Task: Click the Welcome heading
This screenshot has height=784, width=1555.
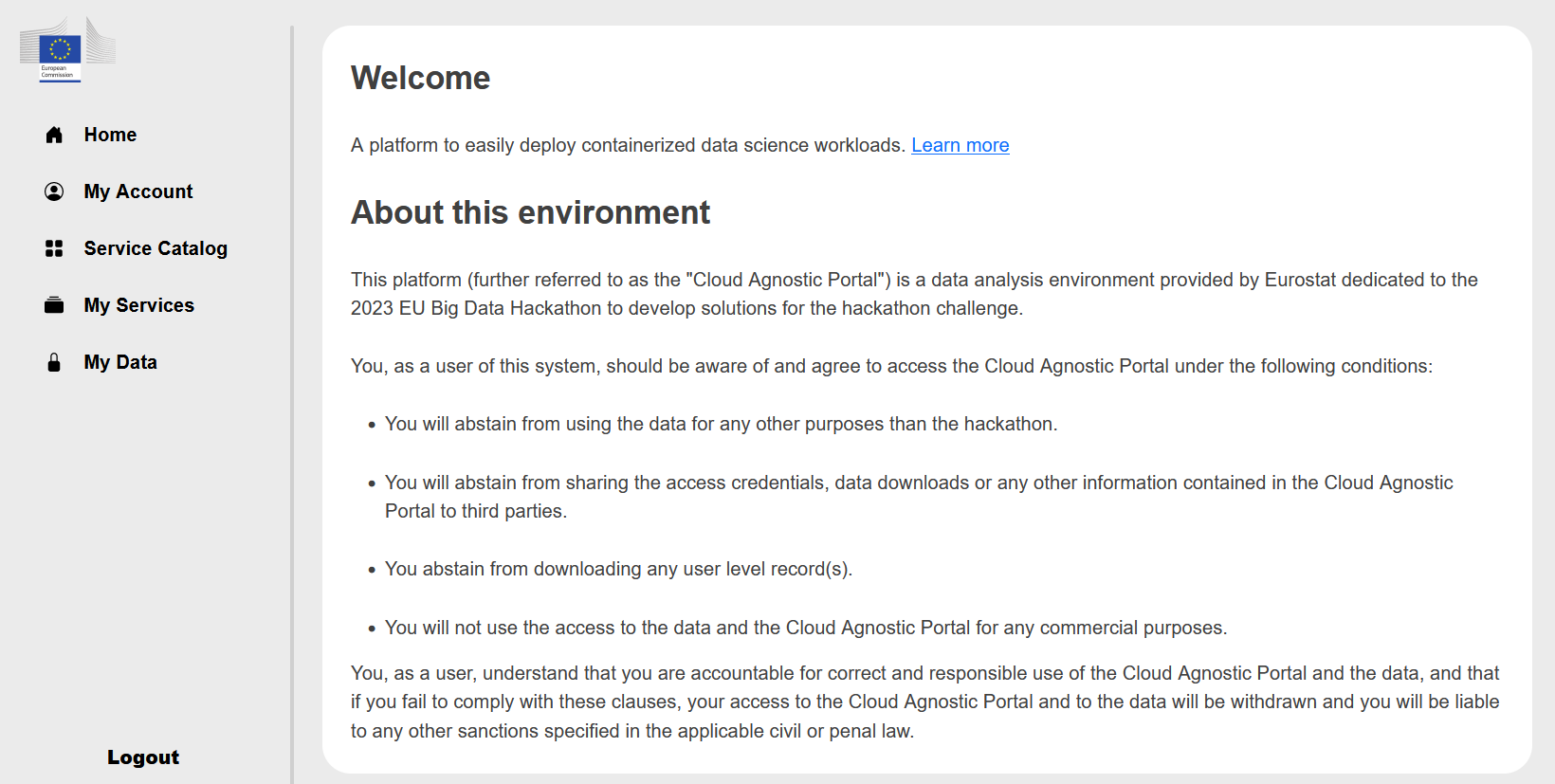Action: (421, 78)
